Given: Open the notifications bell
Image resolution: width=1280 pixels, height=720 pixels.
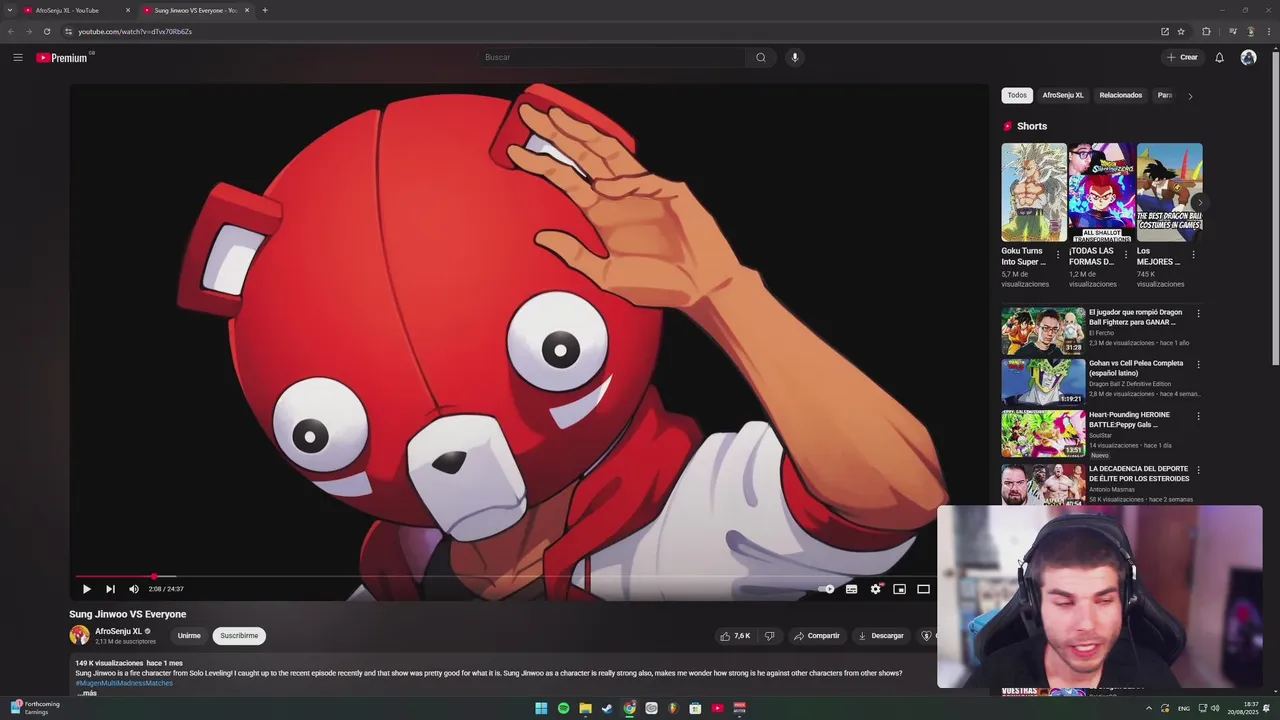Looking at the screenshot, I should coord(1219,57).
